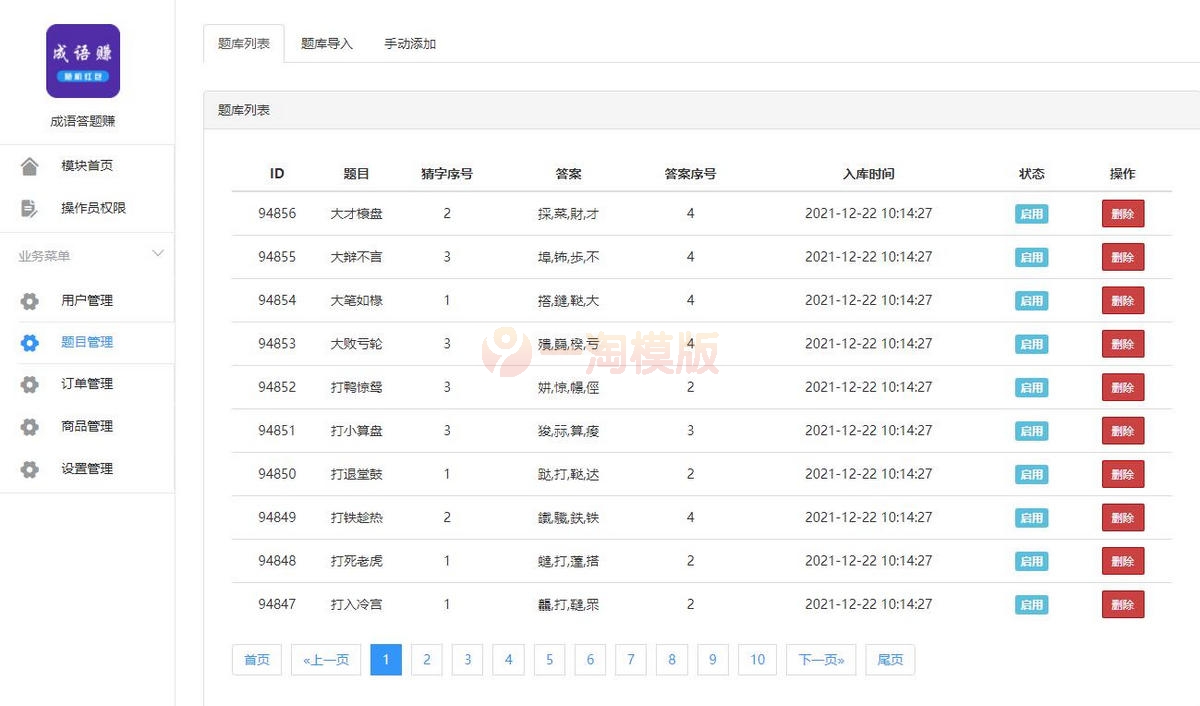Click the 成语赚 app logo
This screenshot has width=1200, height=706.
pyautogui.click(x=82, y=61)
